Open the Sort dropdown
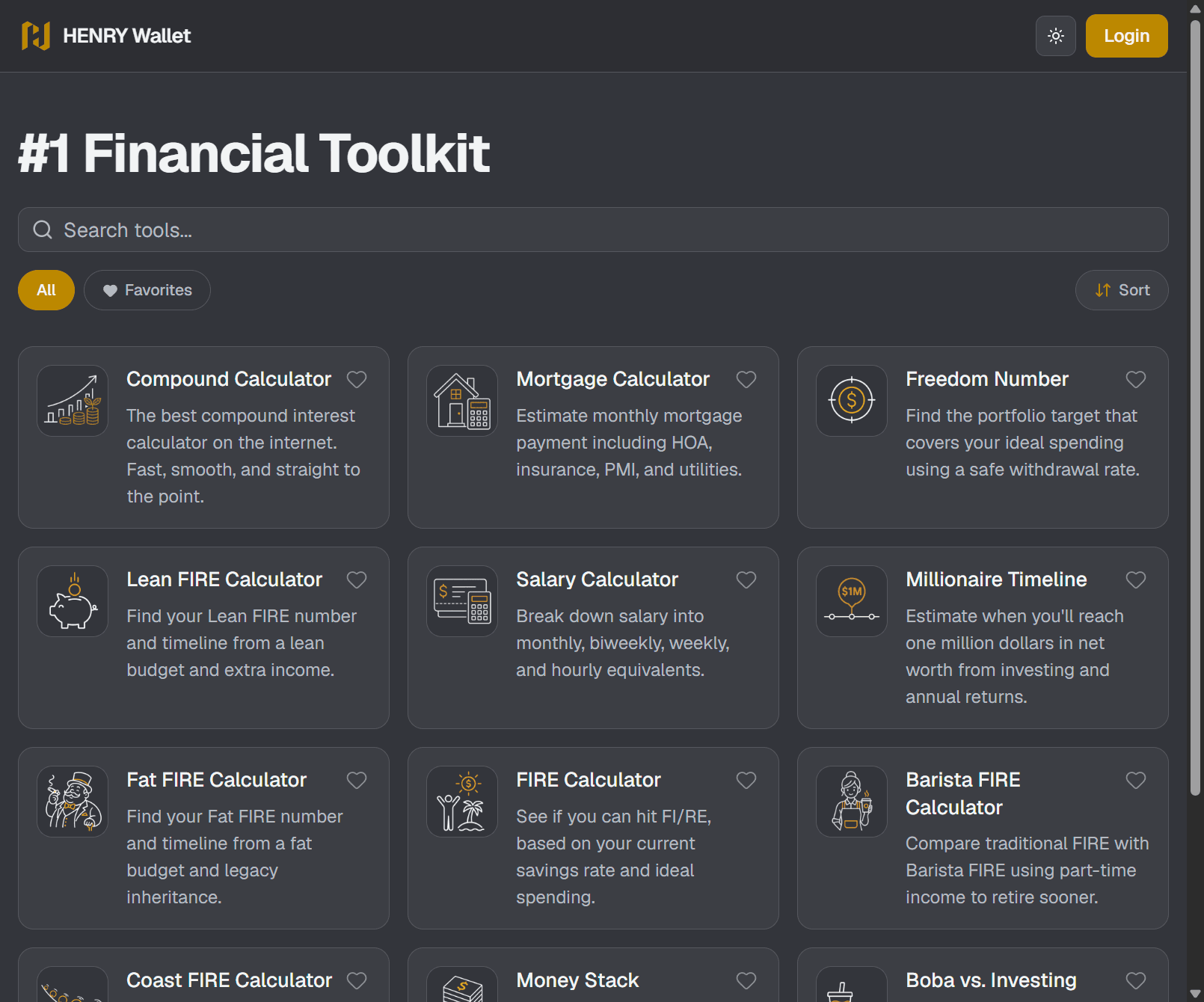 point(1122,290)
